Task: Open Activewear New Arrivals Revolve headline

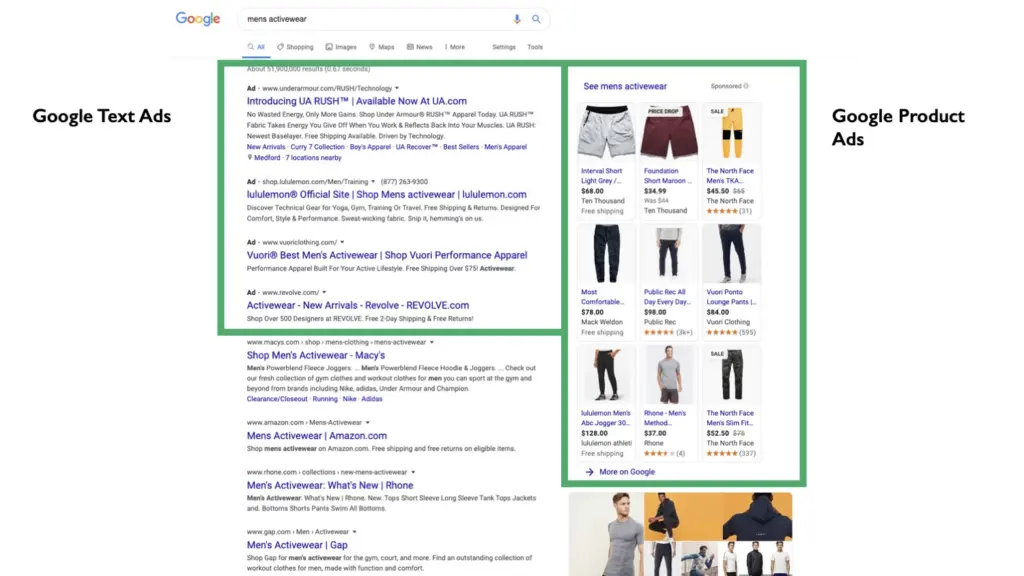Action: click(x=358, y=306)
